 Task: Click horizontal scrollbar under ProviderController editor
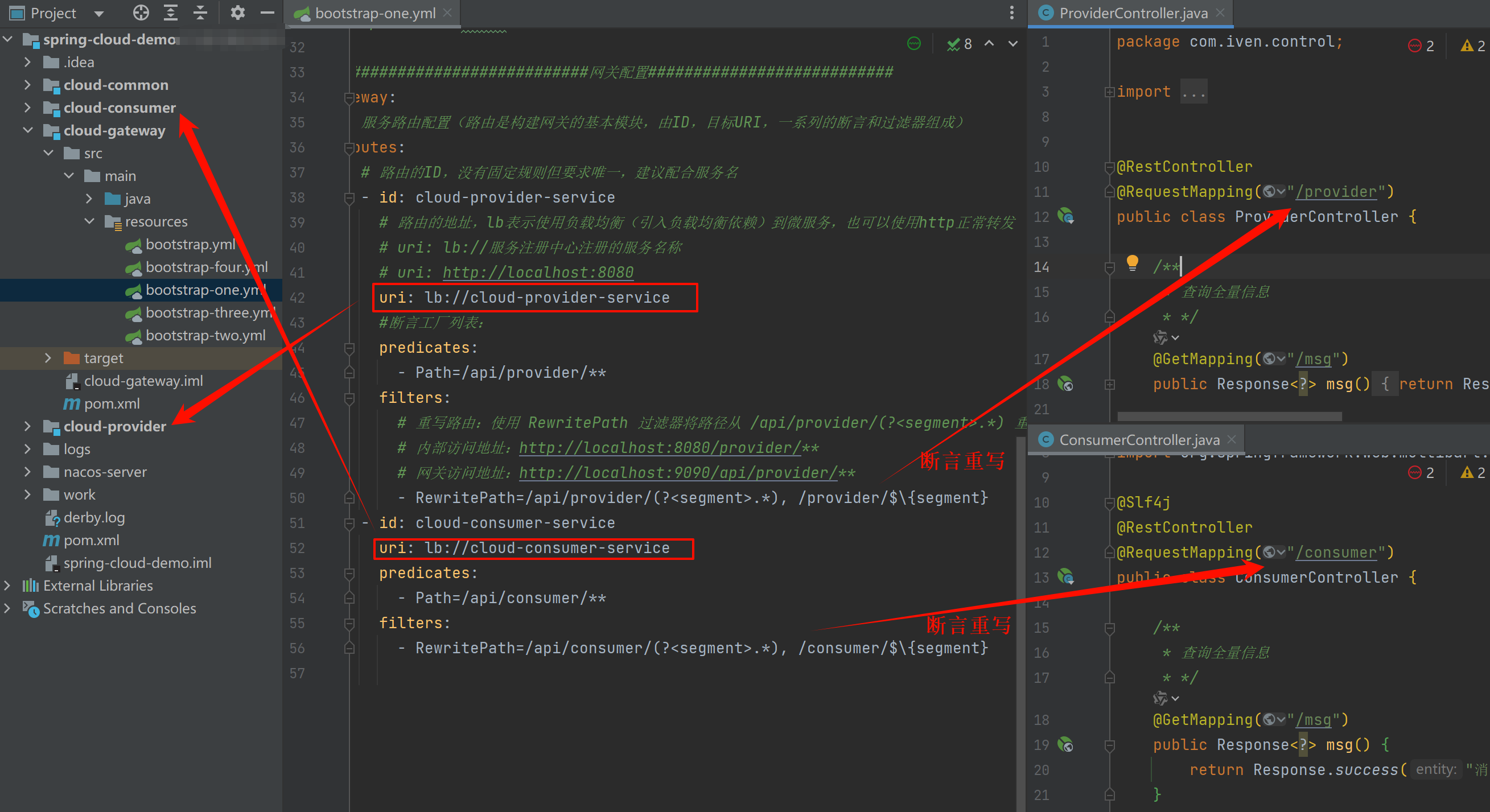click(x=1229, y=417)
